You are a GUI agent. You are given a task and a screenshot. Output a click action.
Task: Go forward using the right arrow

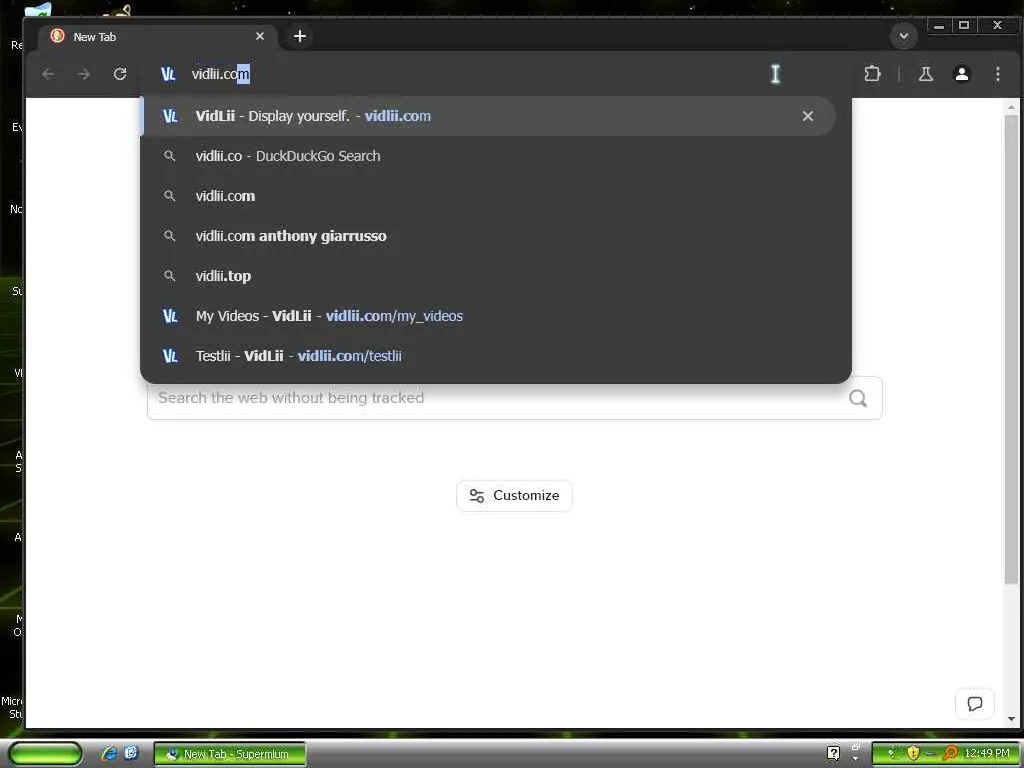coord(84,74)
